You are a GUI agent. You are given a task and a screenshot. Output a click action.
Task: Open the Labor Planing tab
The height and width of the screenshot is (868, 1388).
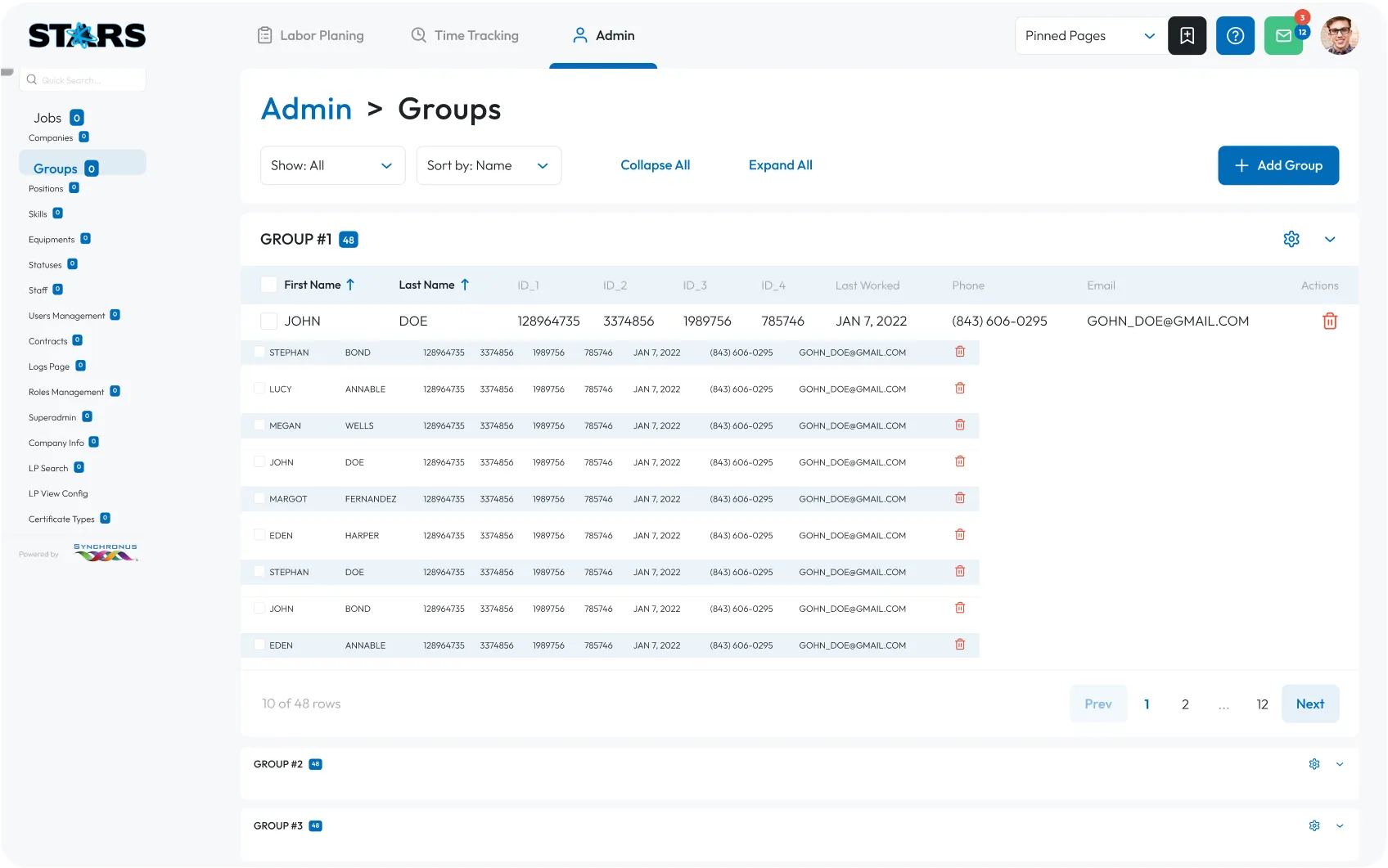[x=310, y=35]
